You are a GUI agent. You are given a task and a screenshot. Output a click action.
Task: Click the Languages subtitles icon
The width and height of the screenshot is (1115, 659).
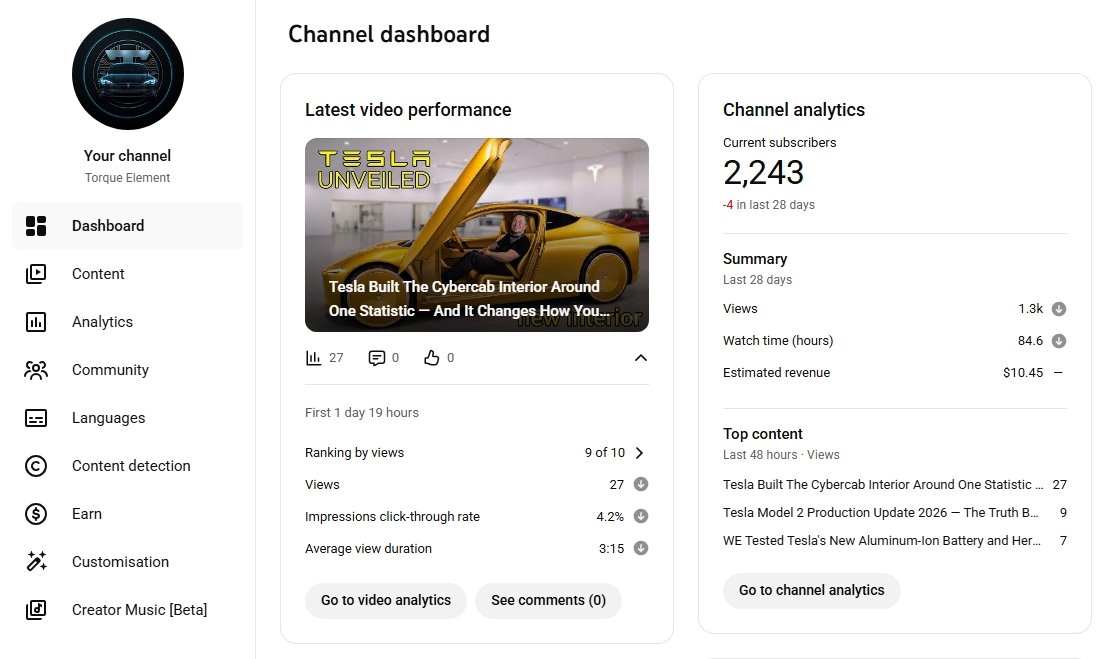36,418
